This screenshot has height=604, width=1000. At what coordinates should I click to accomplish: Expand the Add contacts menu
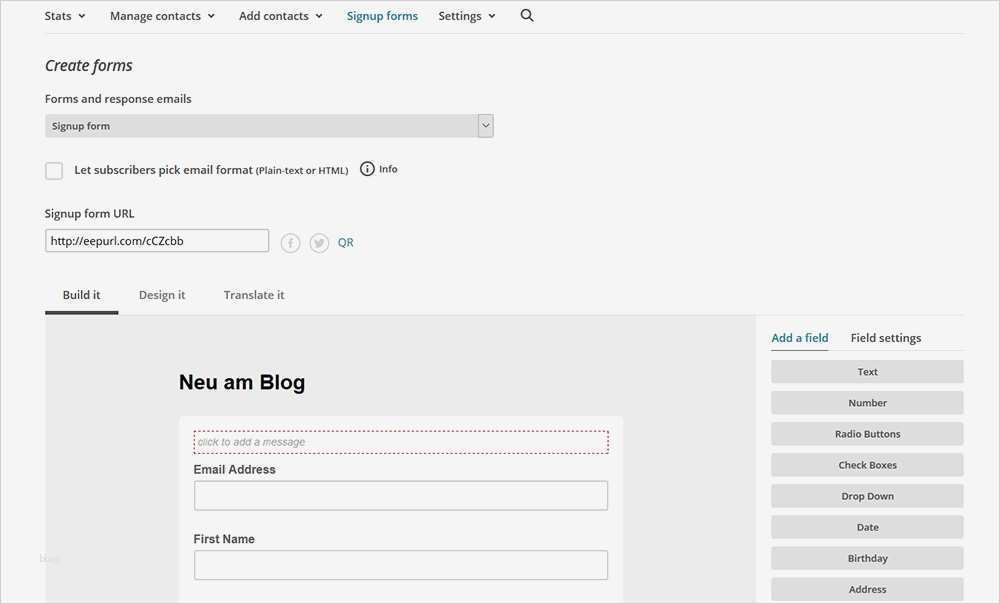click(x=281, y=16)
